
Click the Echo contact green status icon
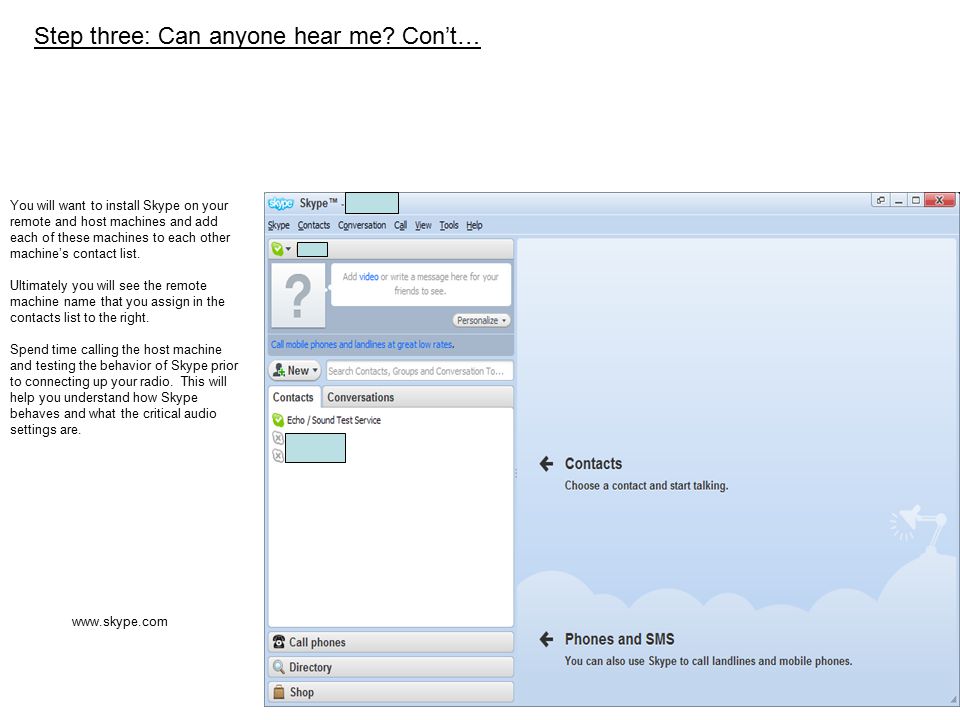278,420
